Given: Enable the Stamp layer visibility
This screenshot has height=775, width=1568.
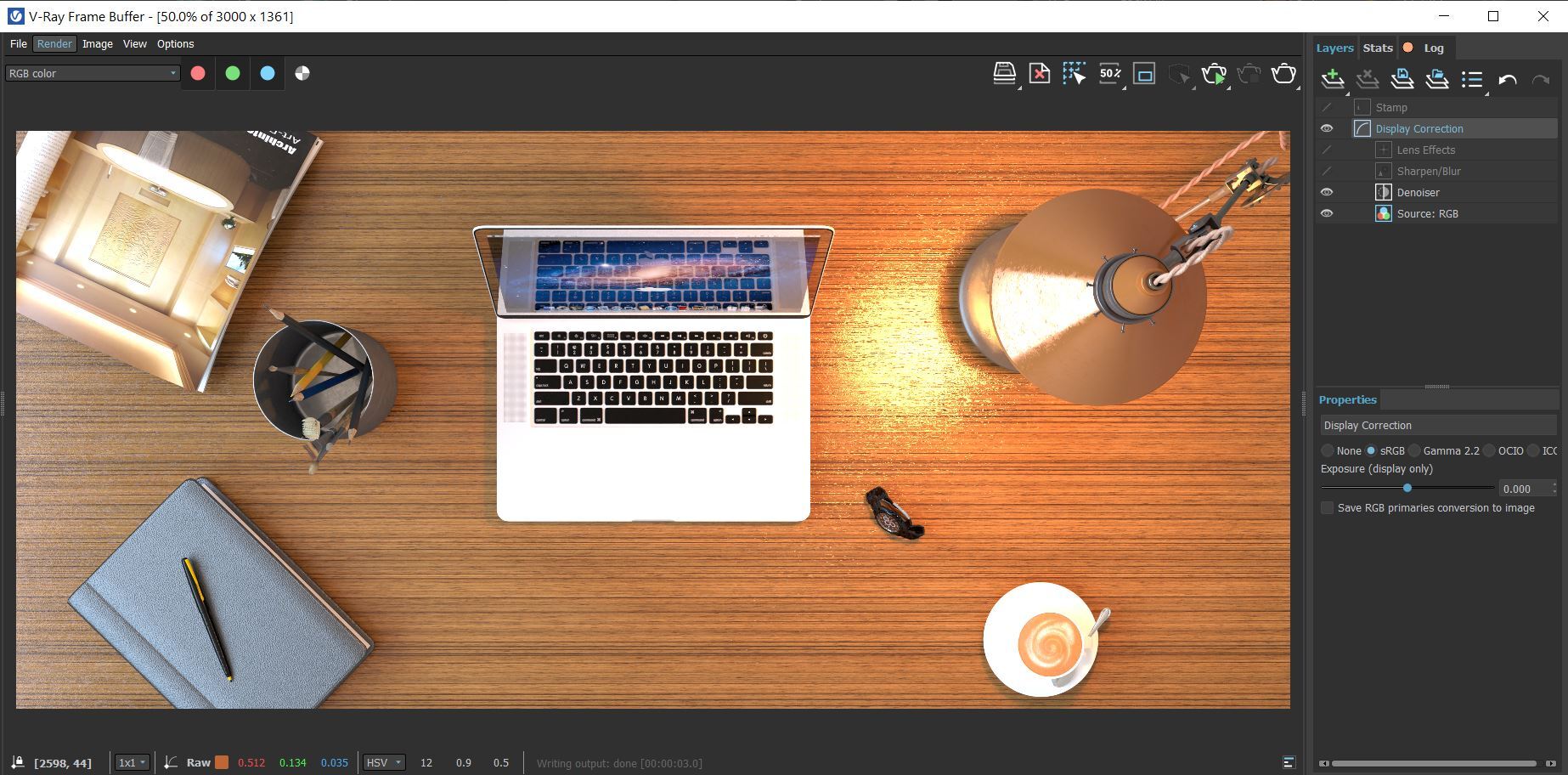Looking at the screenshot, I should point(1327,107).
